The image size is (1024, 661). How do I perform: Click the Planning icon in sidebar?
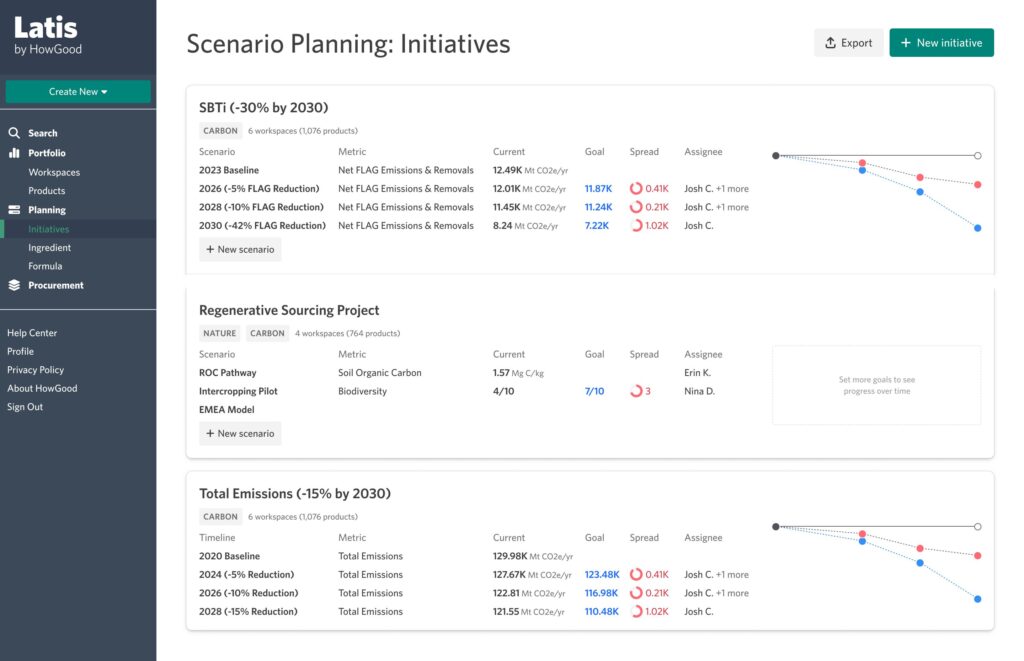point(14,210)
